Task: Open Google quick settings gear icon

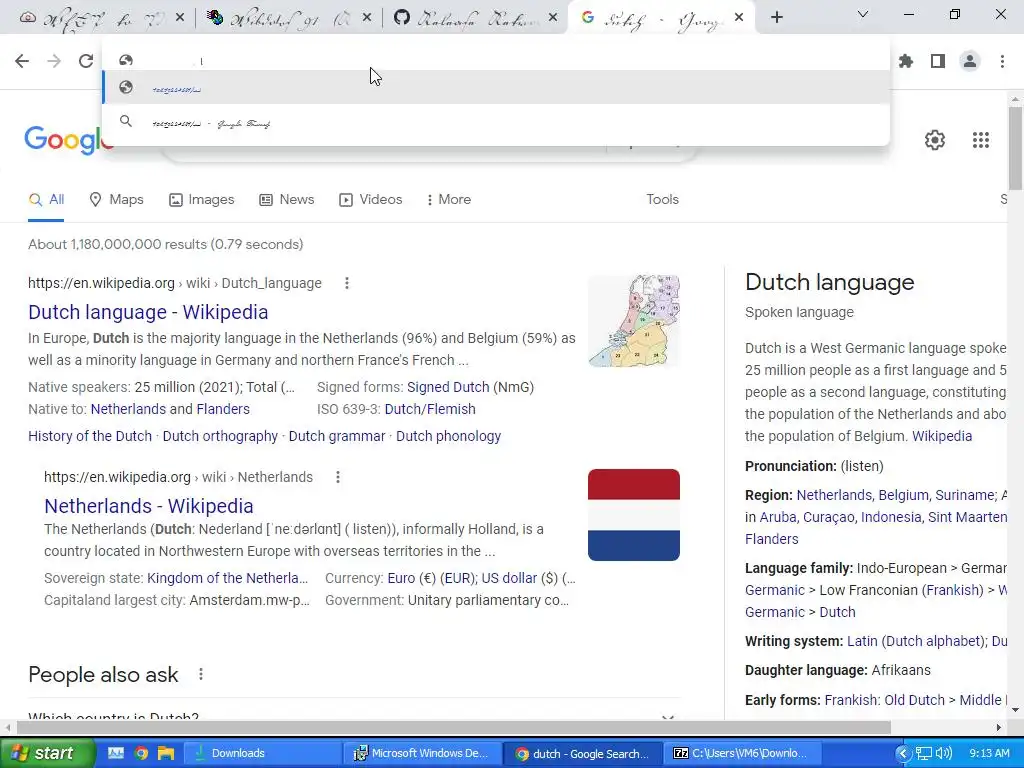Action: tap(935, 140)
